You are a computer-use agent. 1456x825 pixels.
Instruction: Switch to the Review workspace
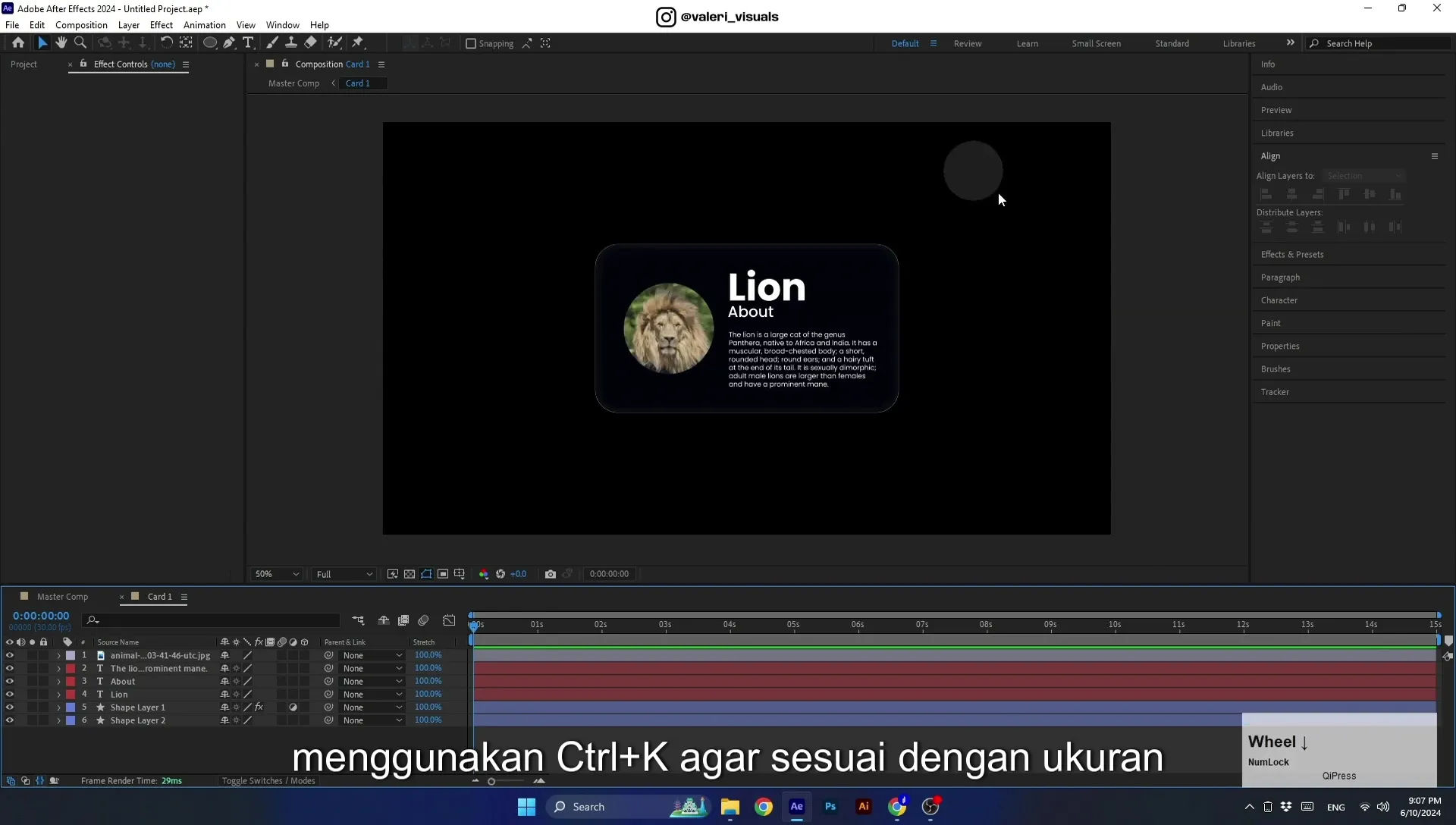968,44
